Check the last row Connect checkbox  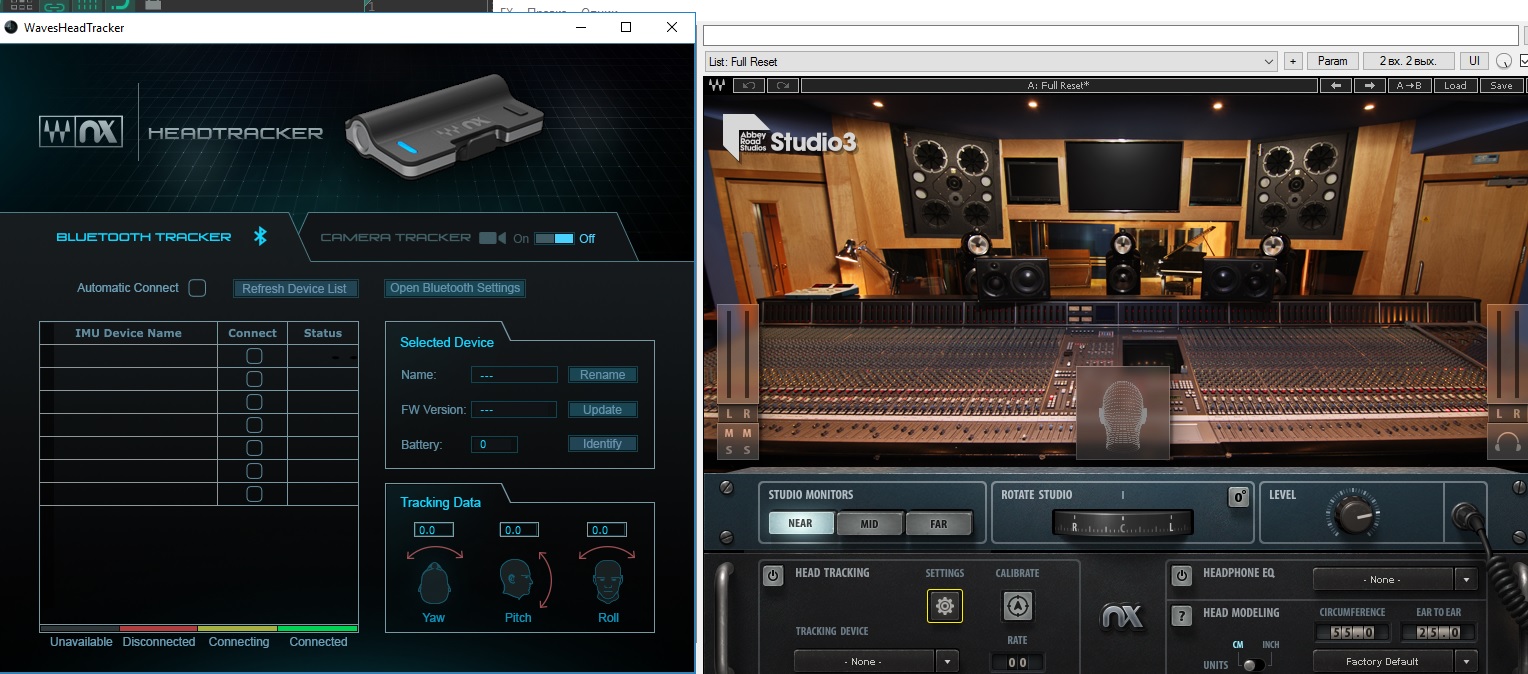point(254,494)
